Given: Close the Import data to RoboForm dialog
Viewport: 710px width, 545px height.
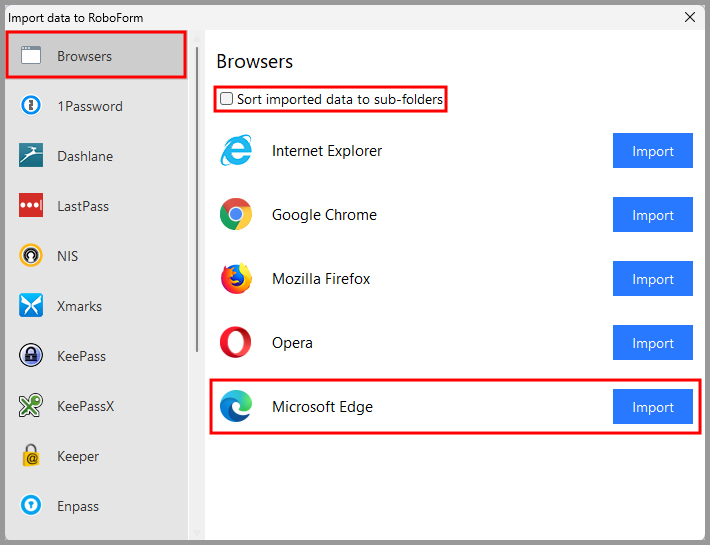Looking at the screenshot, I should tap(689, 16).
